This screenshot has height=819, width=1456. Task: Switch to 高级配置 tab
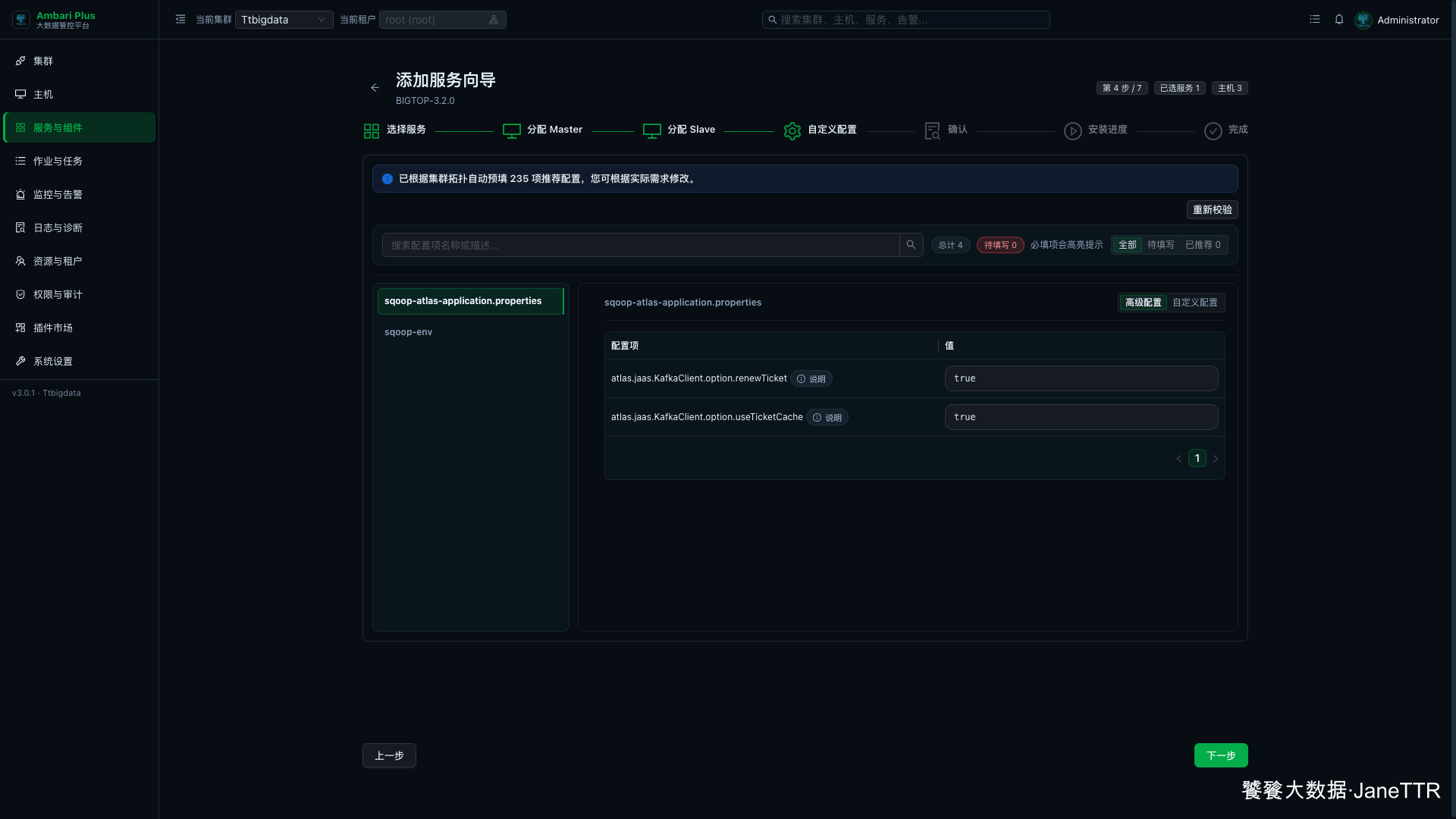pyautogui.click(x=1143, y=303)
